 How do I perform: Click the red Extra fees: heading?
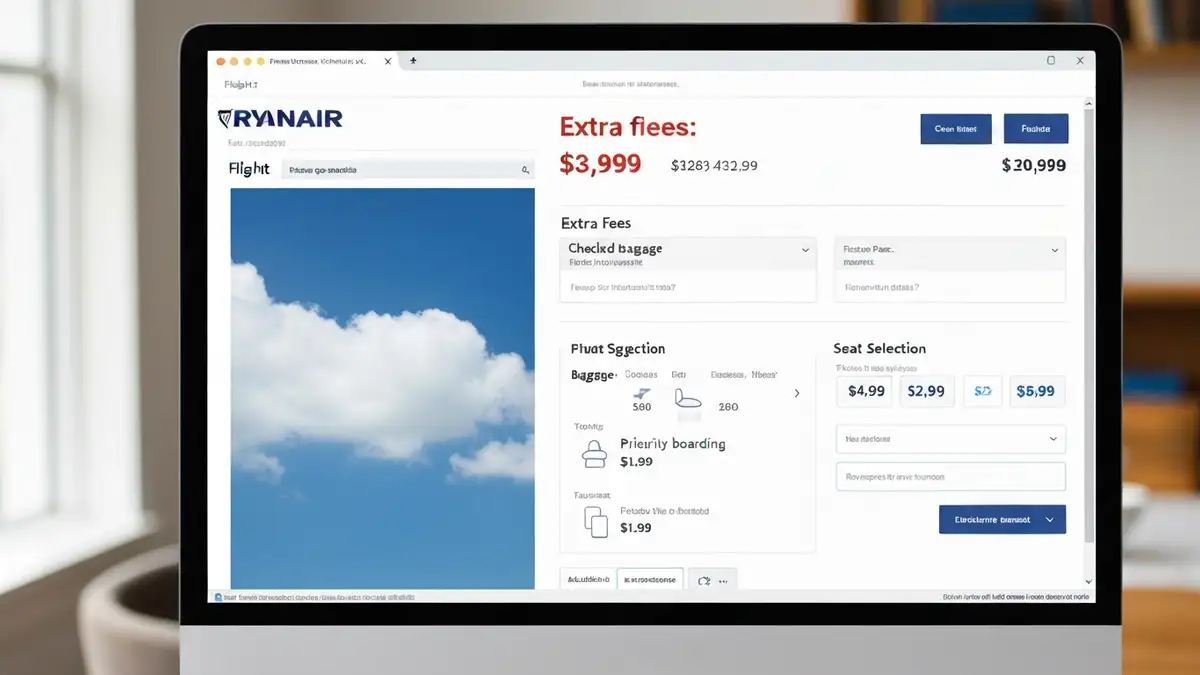click(x=628, y=128)
